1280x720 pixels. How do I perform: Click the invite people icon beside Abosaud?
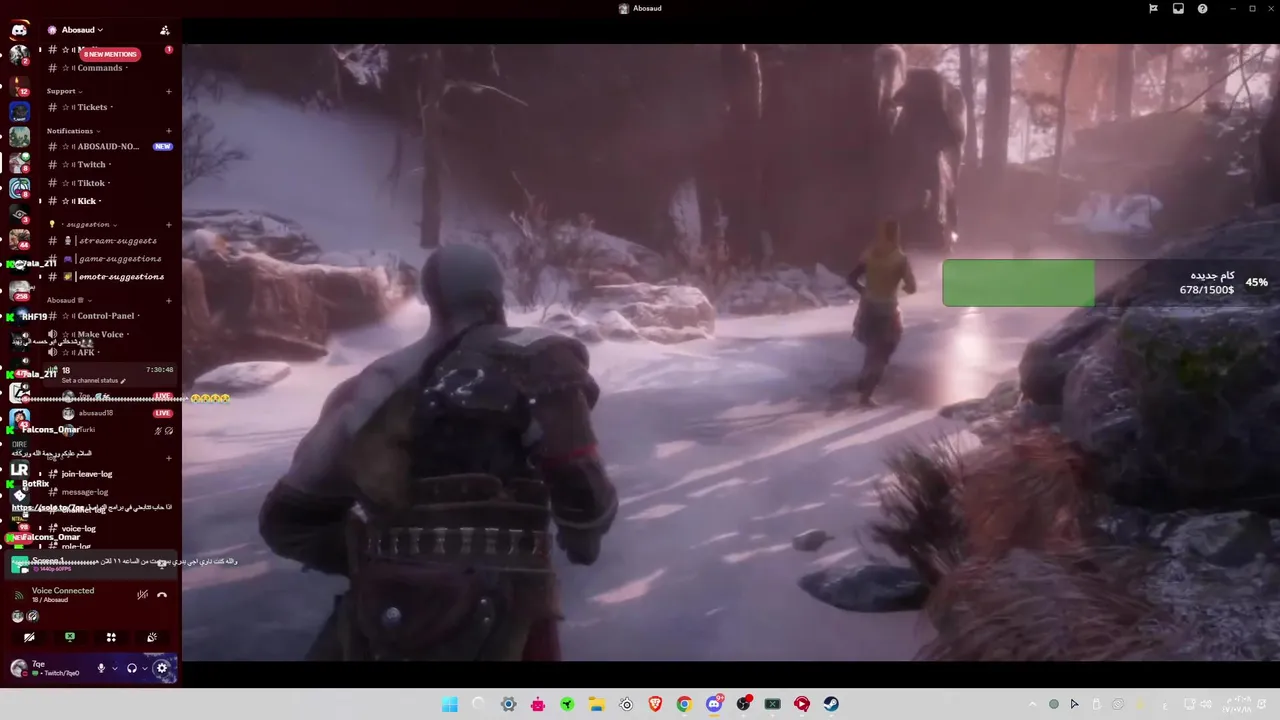click(165, 30)
